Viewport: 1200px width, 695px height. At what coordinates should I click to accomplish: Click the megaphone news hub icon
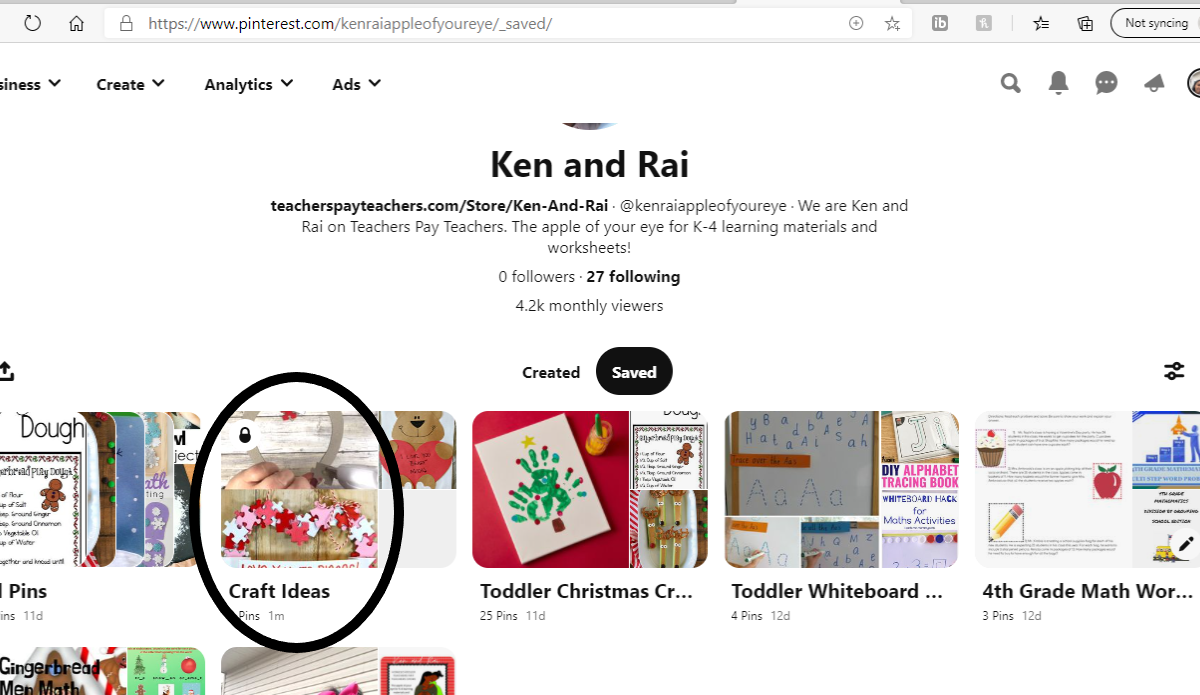[x=1154, y=84]
